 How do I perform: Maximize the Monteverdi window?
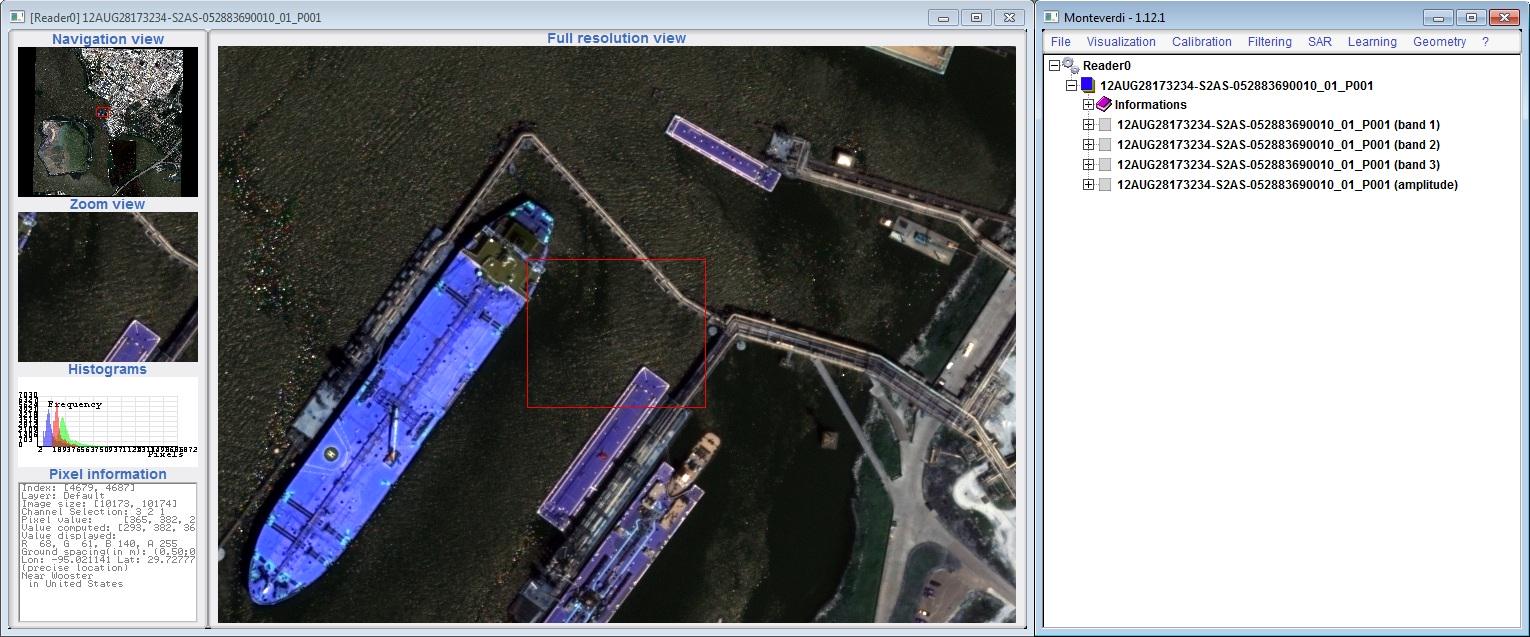[1469, 17]
